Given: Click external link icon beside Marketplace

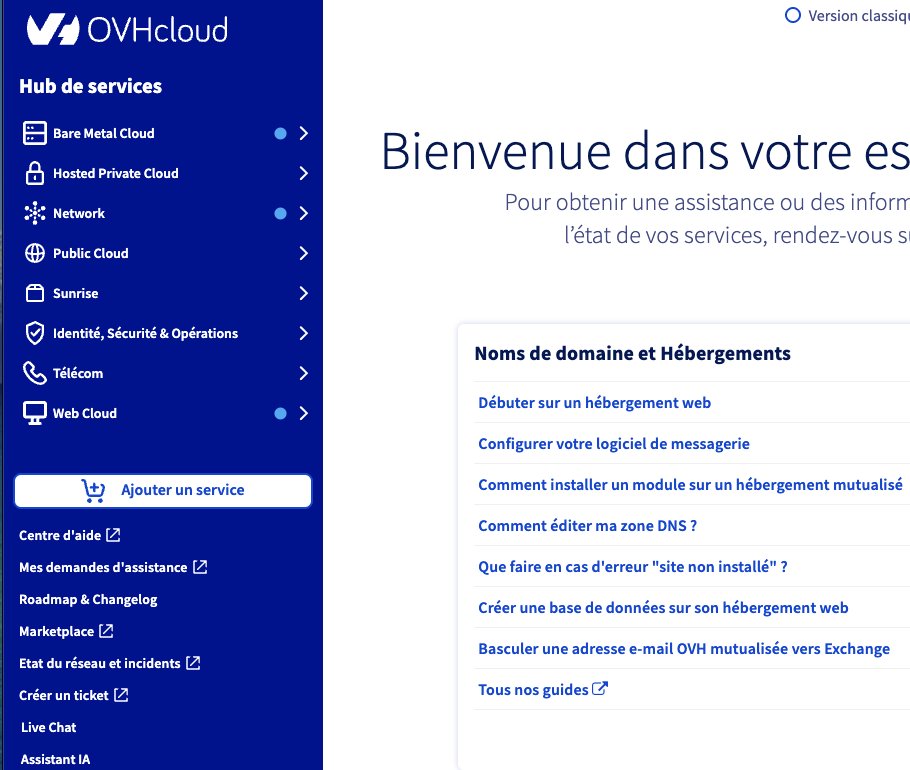Looking at the screenshot, I should (106, 631).
